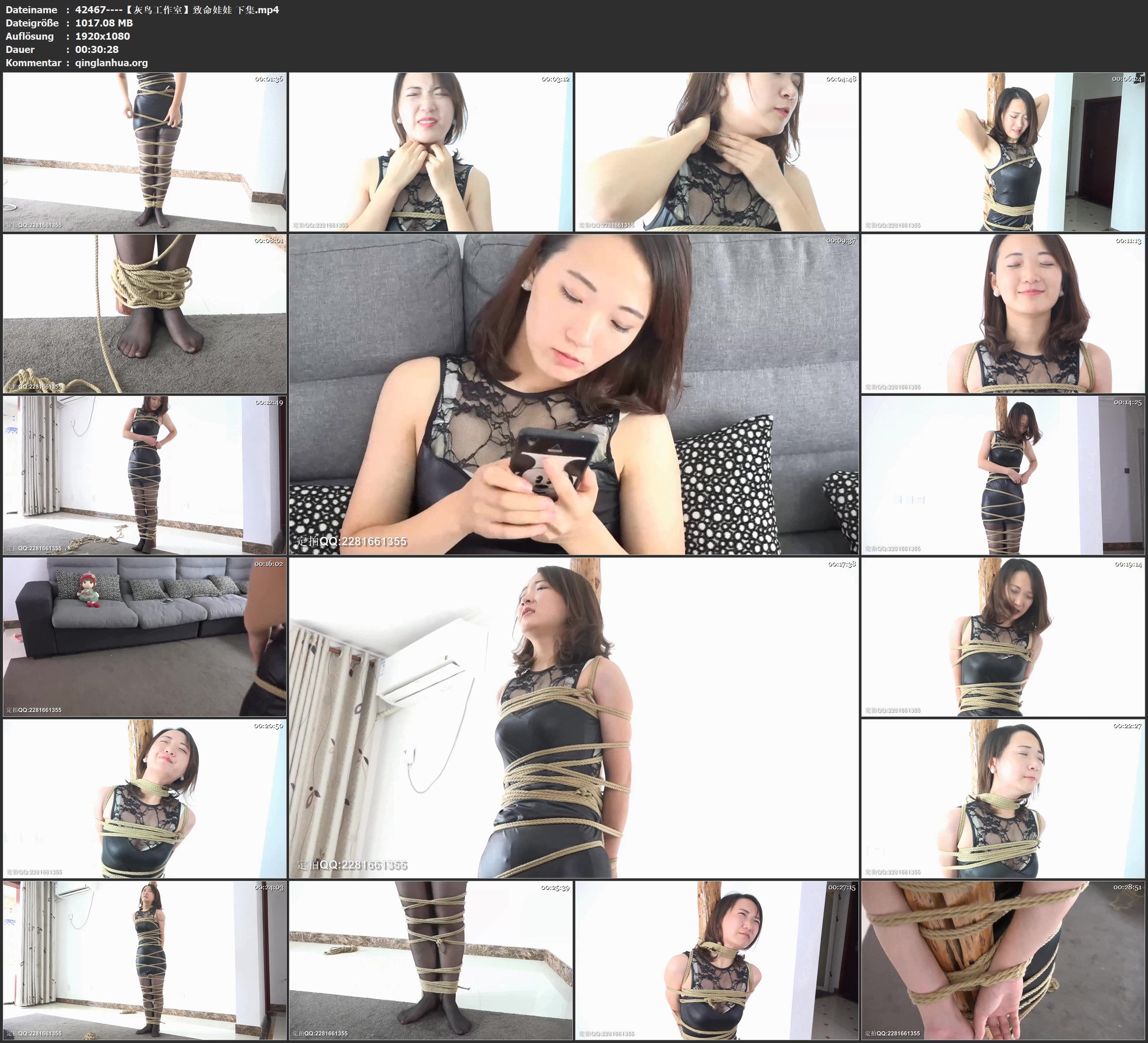Viewport: 1148px width, 1043px height.
Task: Open the last thumbnail at 00:28:51
Action: click(x=1003, y=960)
